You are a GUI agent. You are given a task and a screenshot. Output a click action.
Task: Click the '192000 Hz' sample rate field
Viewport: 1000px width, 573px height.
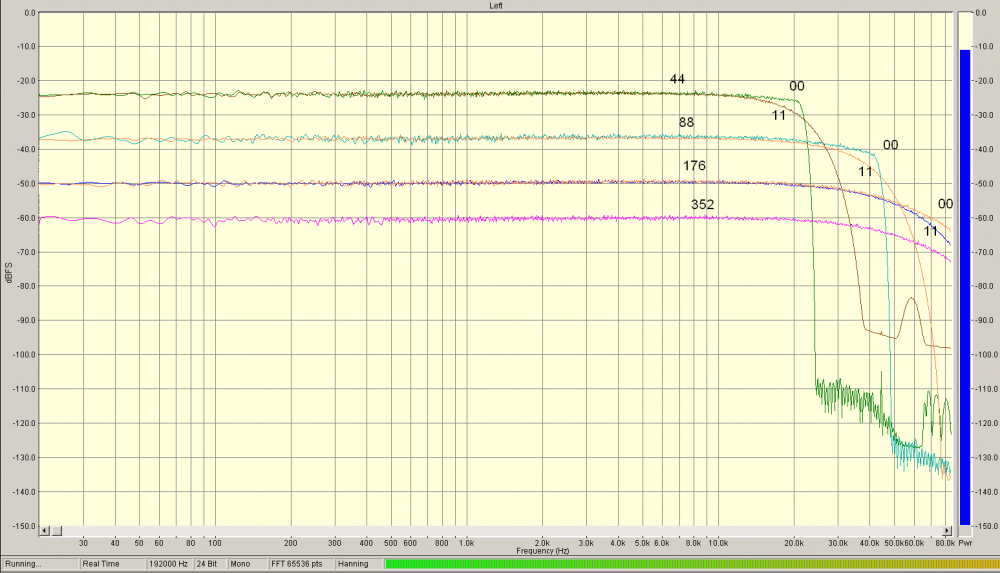tap(169, 564)
